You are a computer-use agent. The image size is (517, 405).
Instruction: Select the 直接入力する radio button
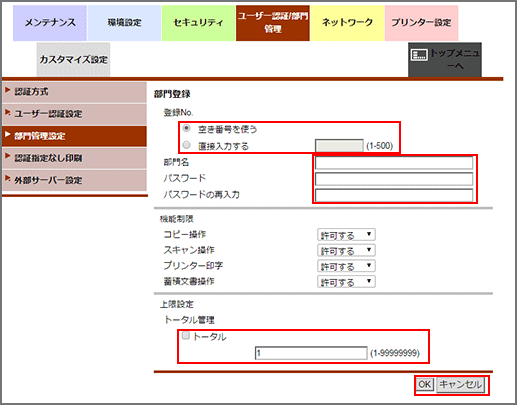[x=187, y=145]
